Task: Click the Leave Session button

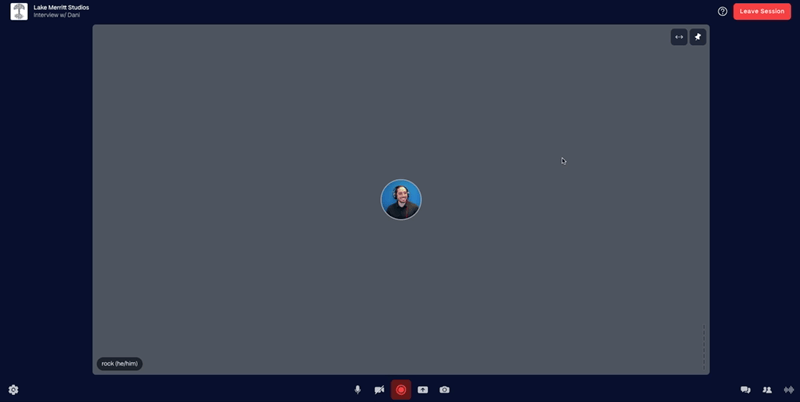Action: point(762,11)
